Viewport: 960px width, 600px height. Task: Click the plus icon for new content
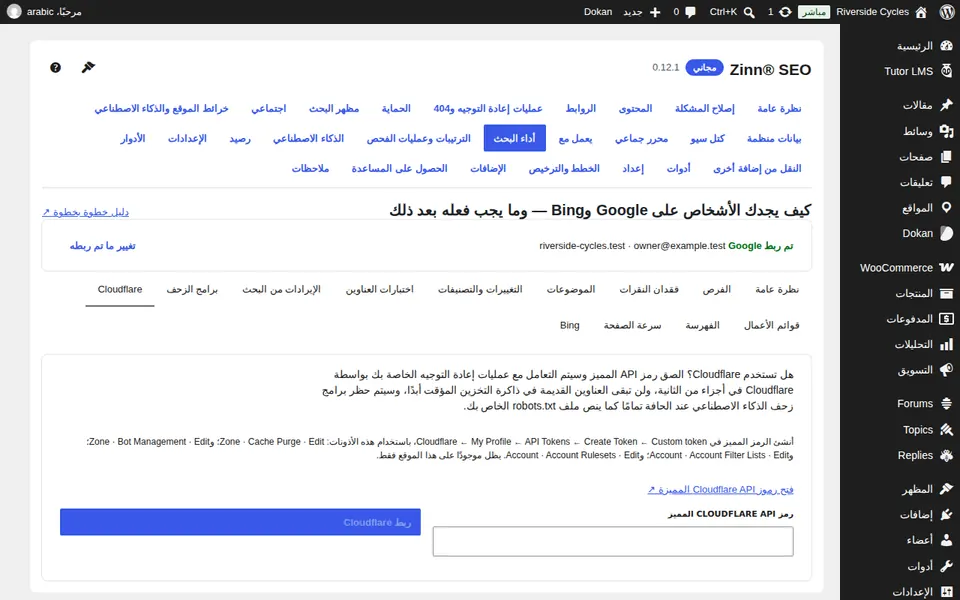[655, 12]
